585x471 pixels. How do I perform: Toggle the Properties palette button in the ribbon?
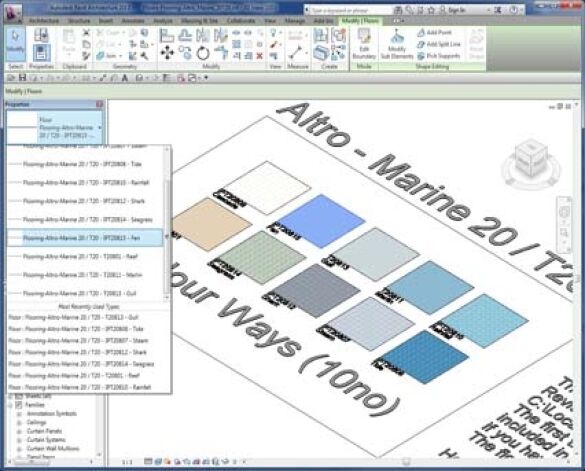pos(41,53)
